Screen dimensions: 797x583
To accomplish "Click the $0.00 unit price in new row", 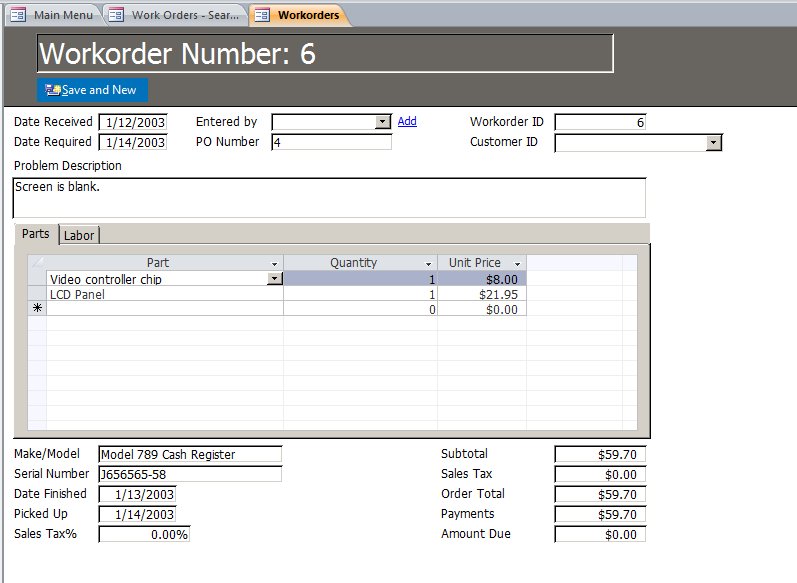I will [x=481, y=309].
